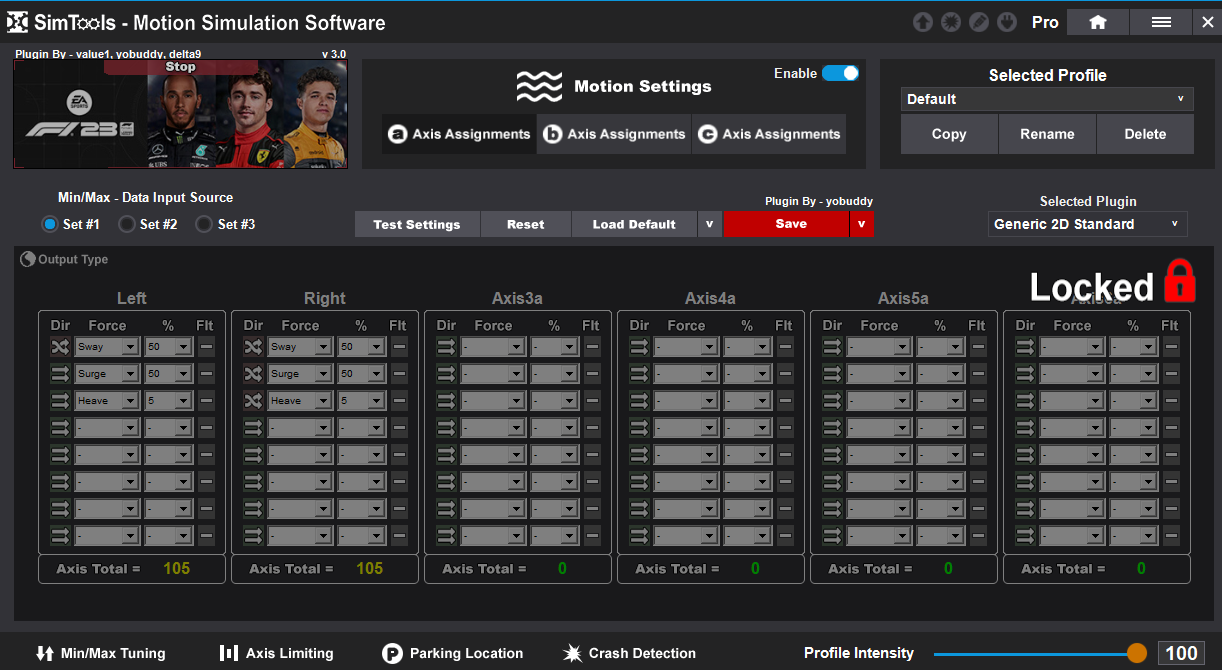Click the Profile Intensity value field
The image size is (1222, 670).
point(1181,653)
